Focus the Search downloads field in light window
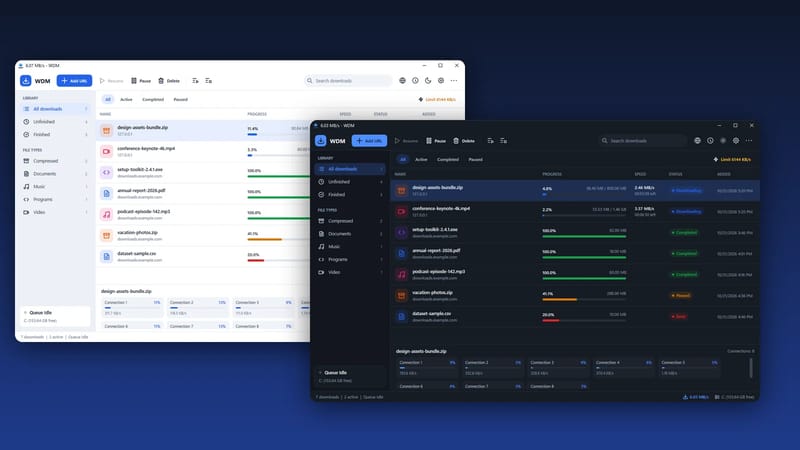The width and height of the screenshot is (800, 450). (x=348, y=81)
